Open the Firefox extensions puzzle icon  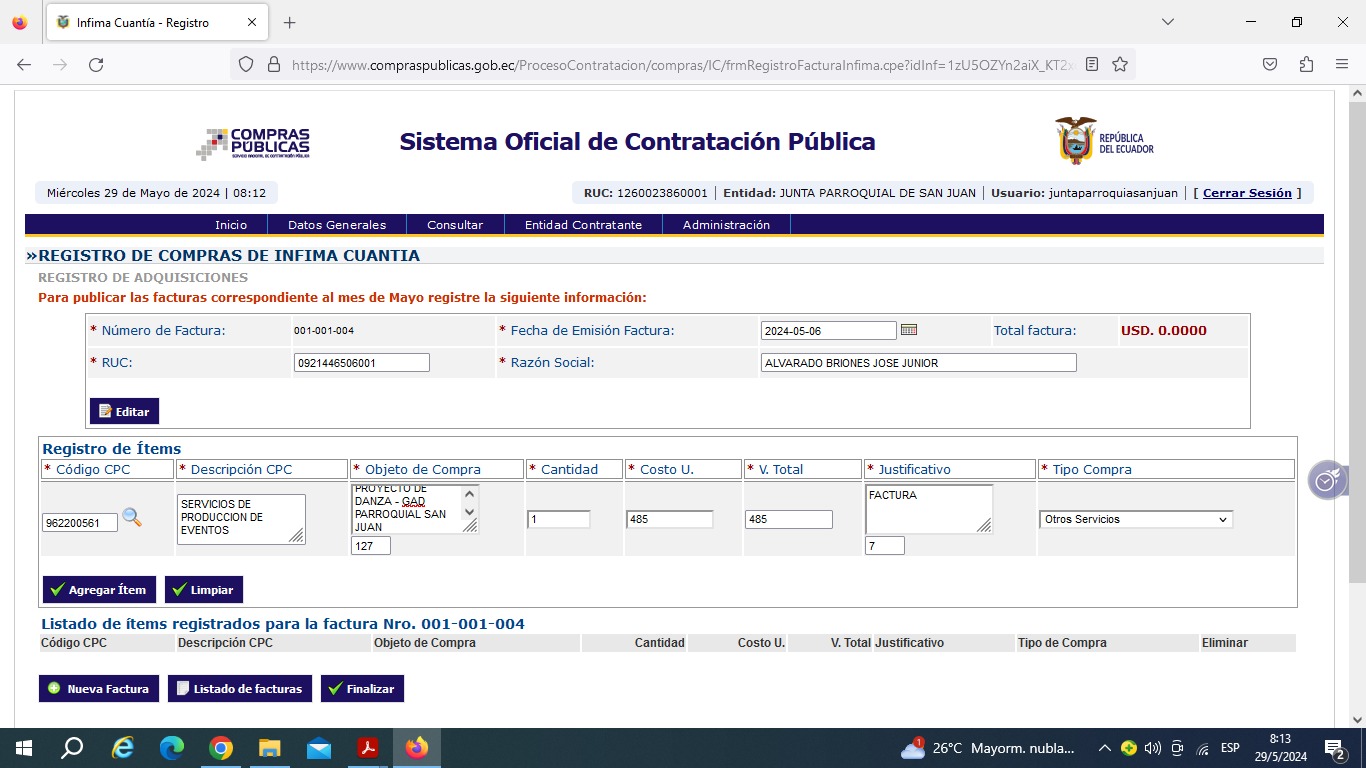[1306, 64]
